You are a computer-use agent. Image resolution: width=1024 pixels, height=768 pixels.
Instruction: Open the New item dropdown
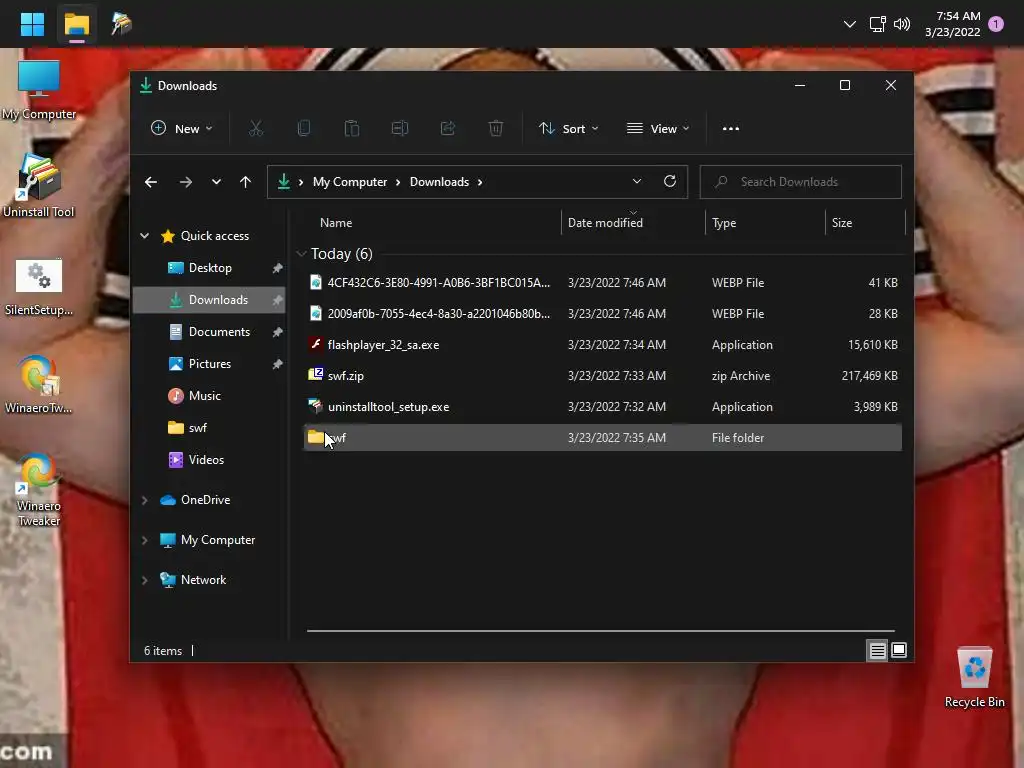click(x=182, y=129)
